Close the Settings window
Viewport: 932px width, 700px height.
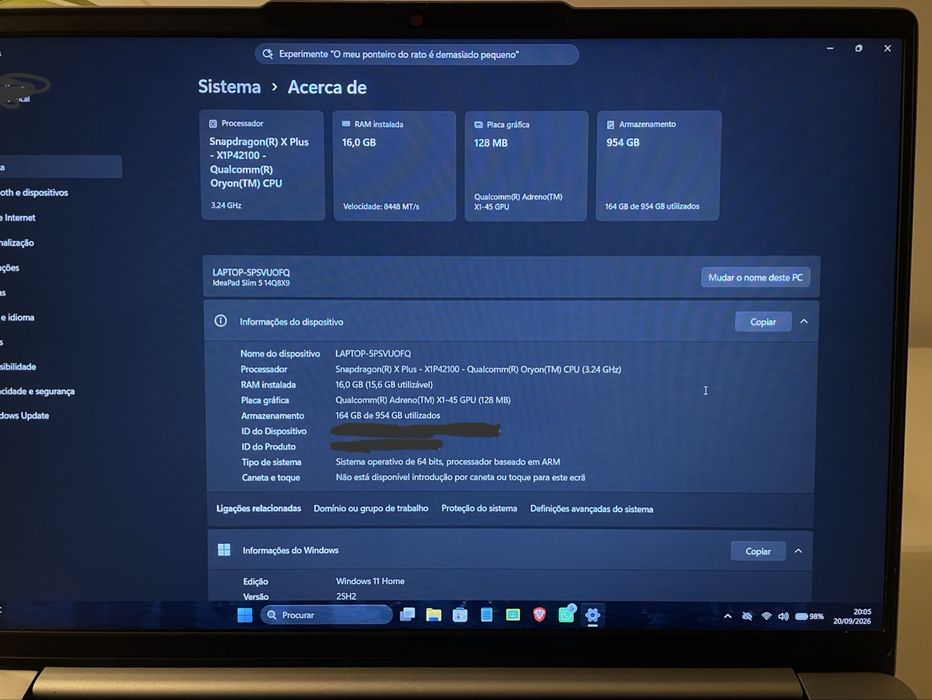pos(887,48)
